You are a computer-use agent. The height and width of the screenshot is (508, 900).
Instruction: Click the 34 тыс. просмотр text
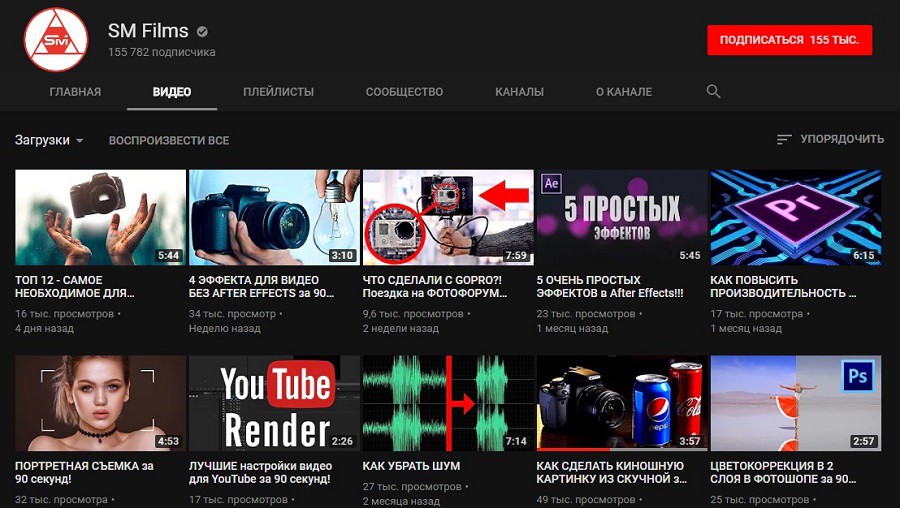232,314
